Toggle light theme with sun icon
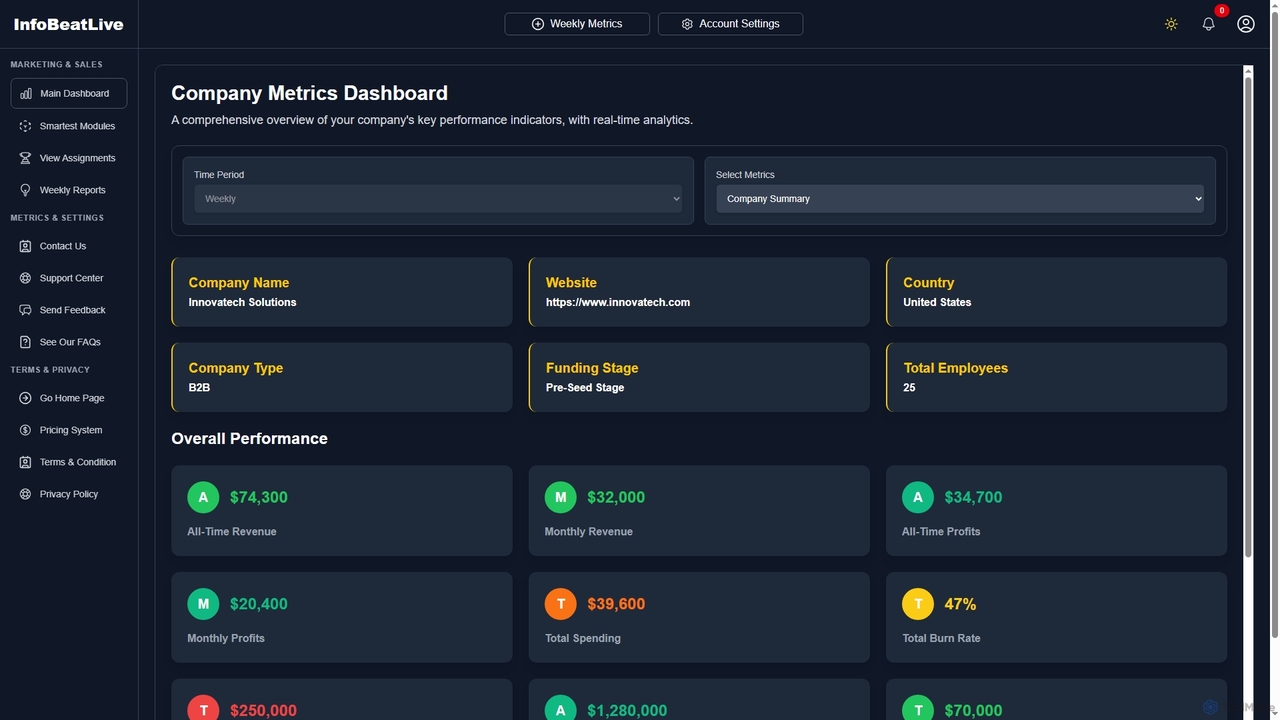Screen dimensions: 1280x720 (x=1171, y=24)
